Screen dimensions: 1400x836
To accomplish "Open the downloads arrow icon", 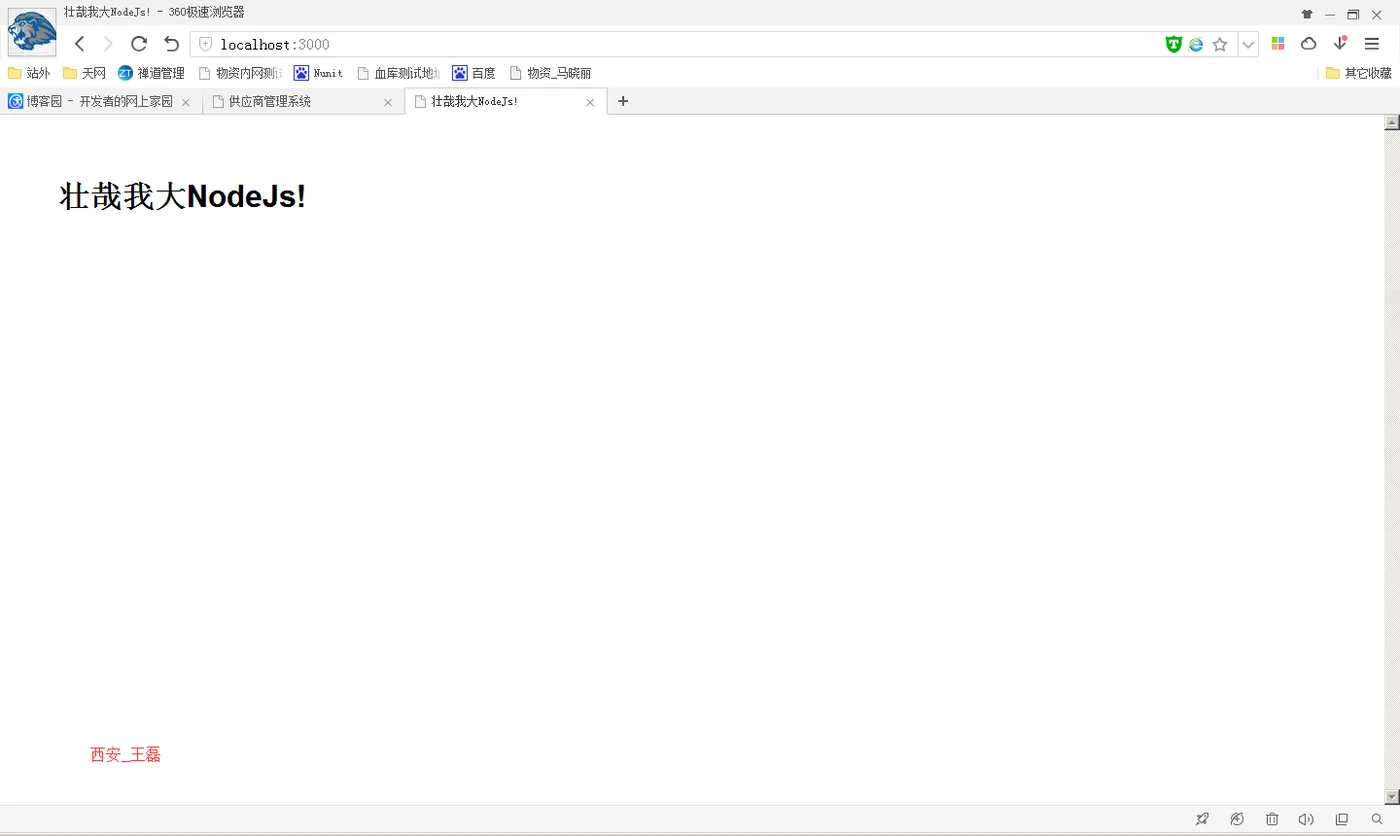I will [1340, 44].
